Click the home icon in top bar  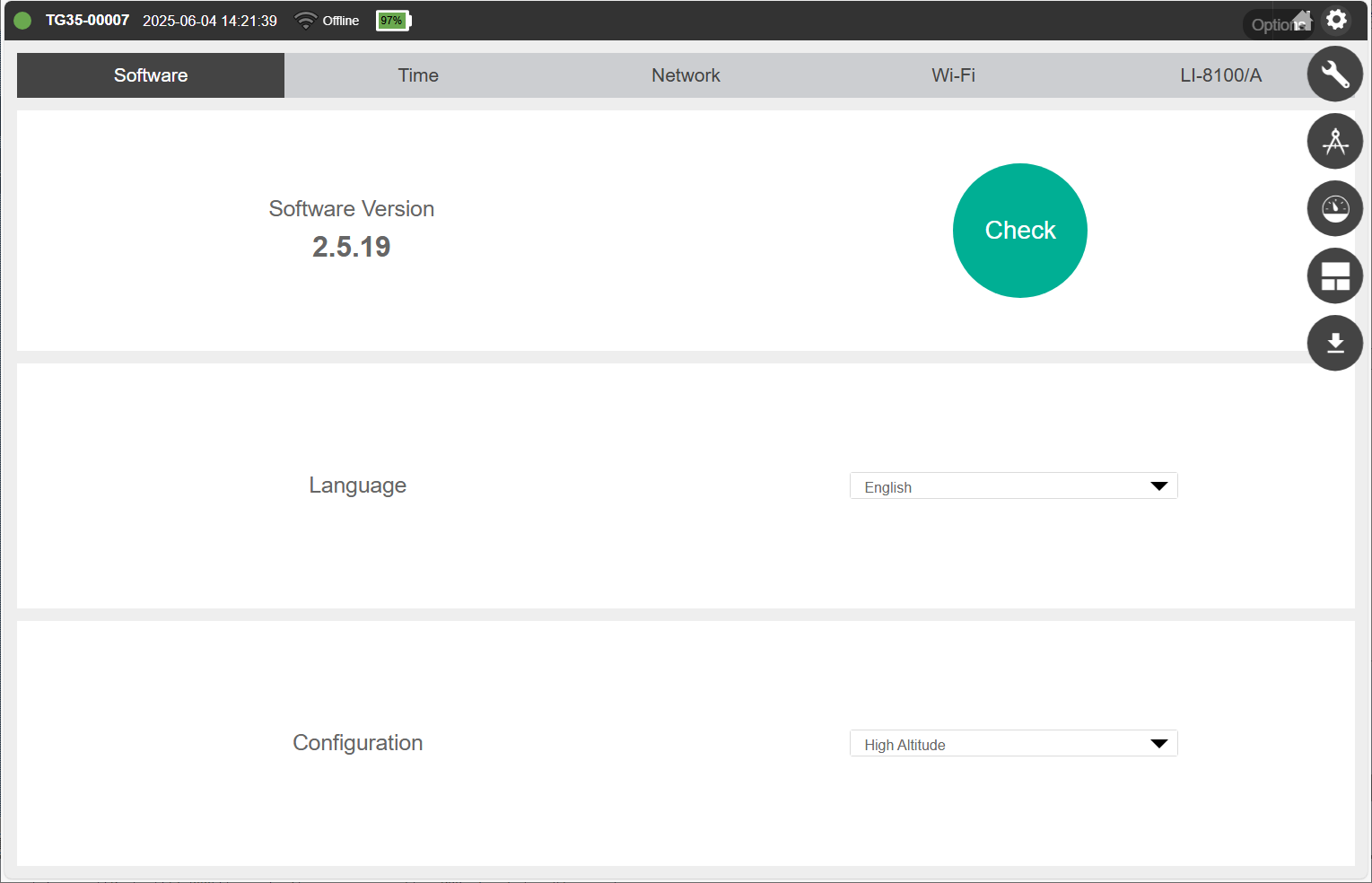[x=1302, y=20]
